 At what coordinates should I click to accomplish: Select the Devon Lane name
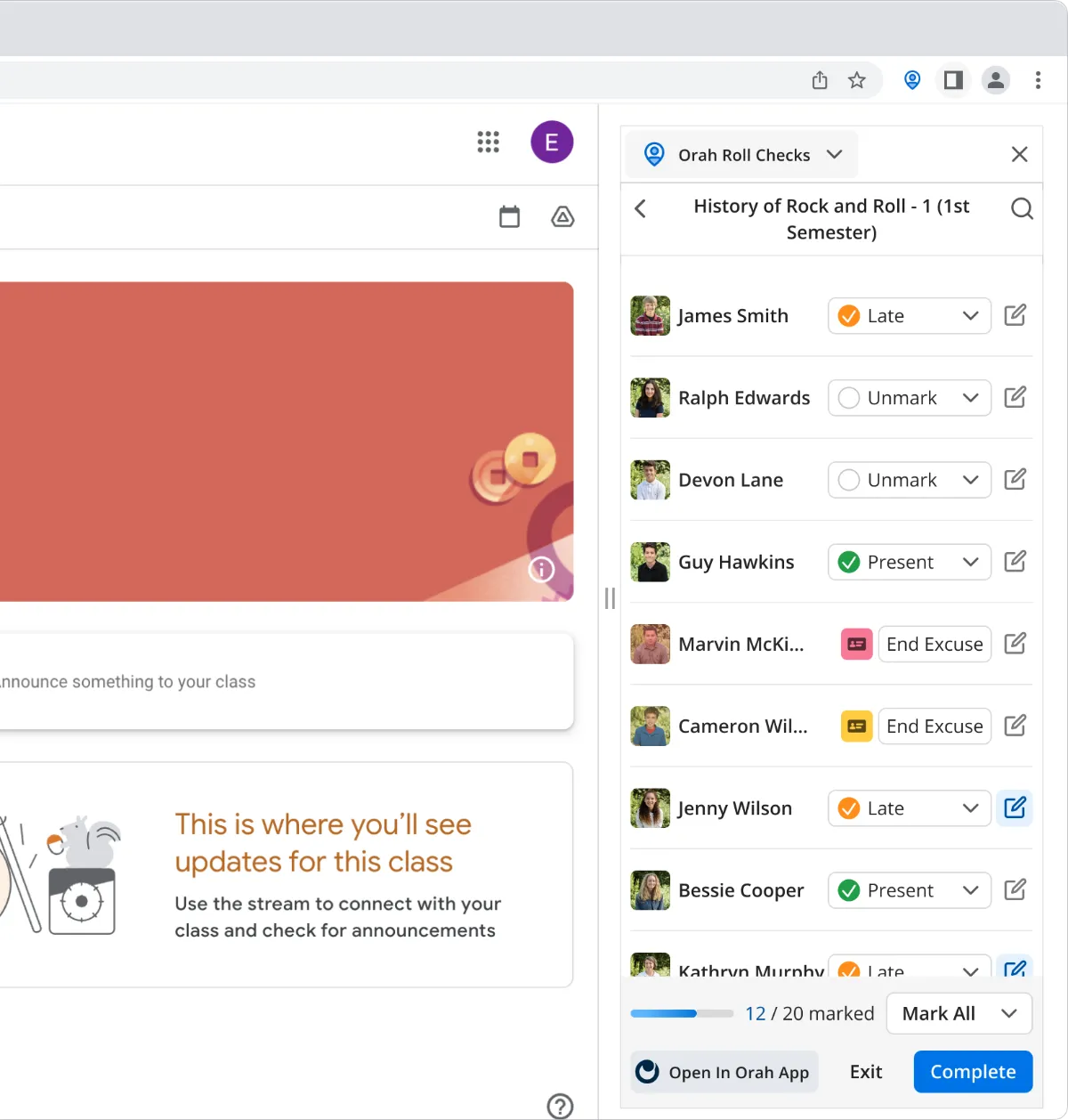pos(731,480)
